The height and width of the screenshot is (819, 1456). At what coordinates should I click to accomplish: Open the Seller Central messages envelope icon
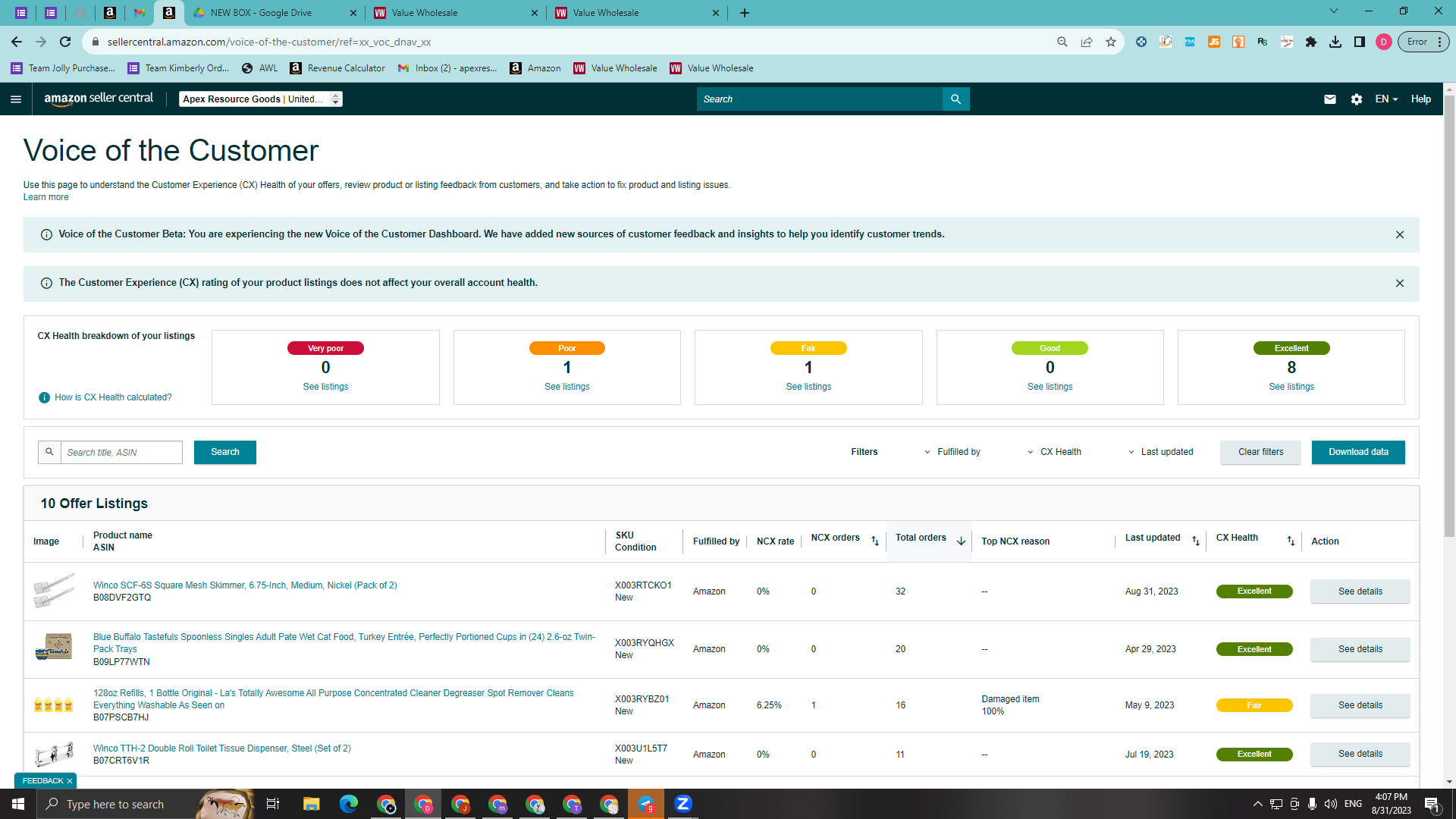coord(1330,99)
